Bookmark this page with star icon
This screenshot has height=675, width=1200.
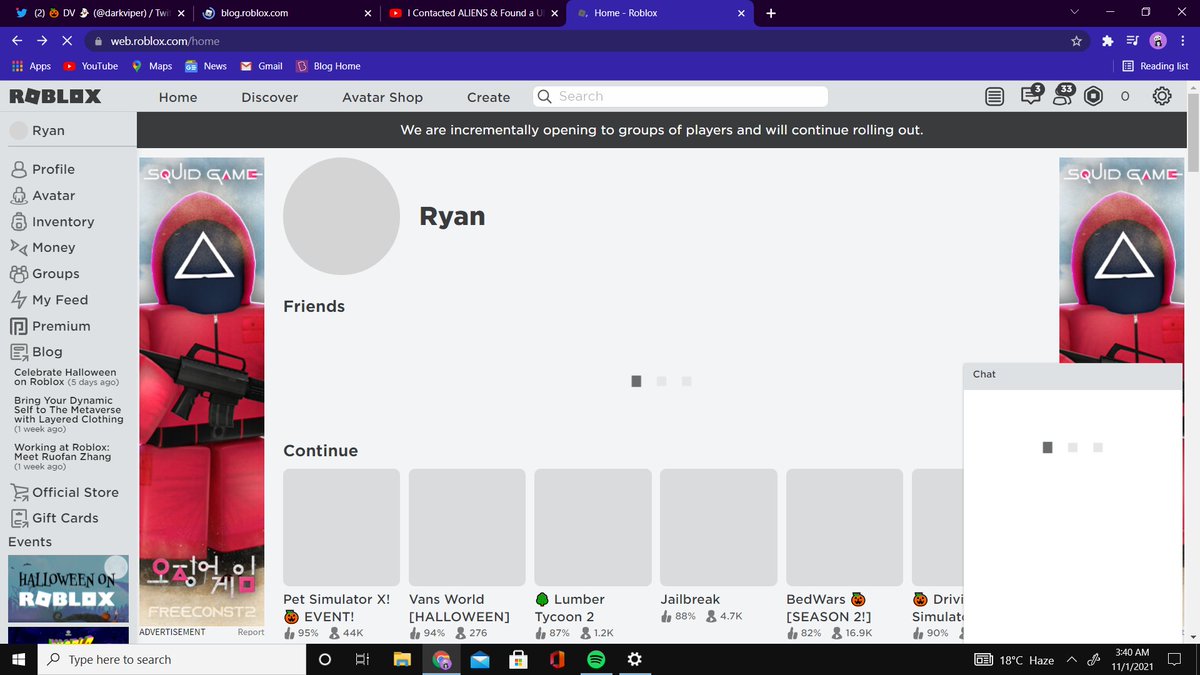[1076, 41]
